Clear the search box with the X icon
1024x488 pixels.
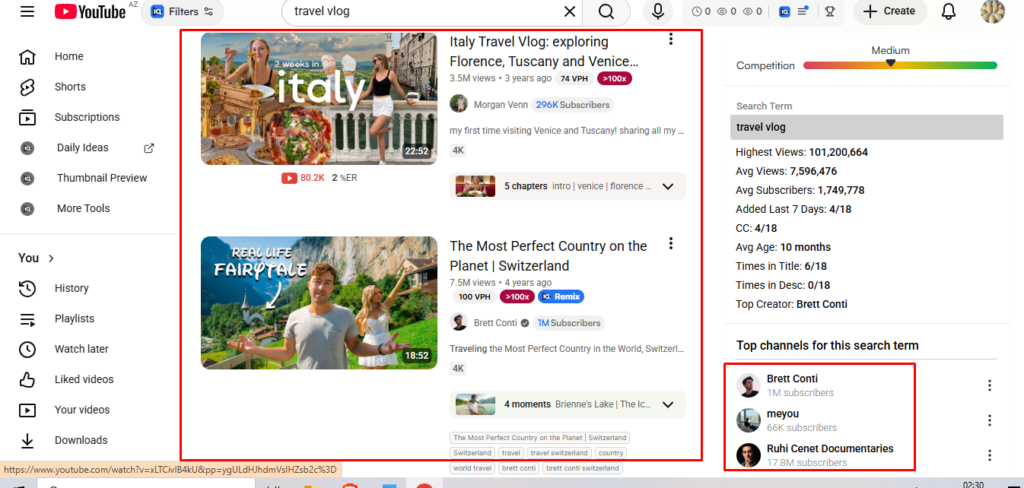[x=569, y=12]
